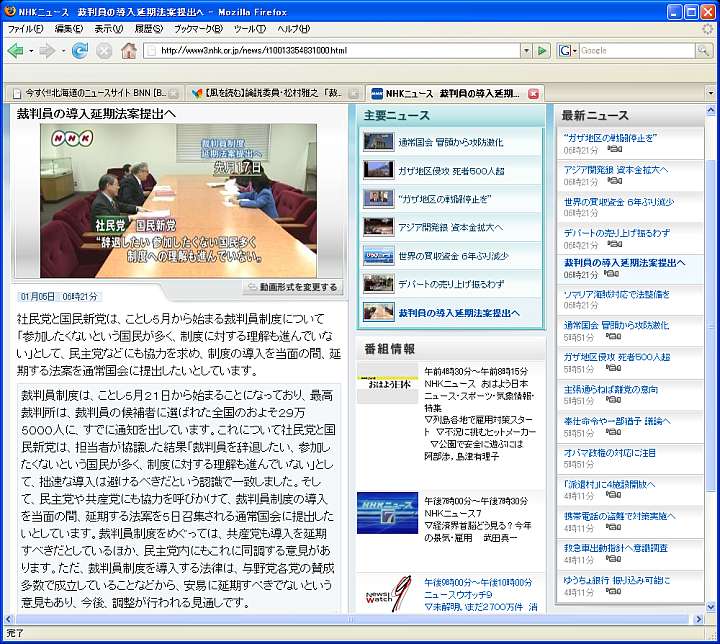The height and width of the screenshot is (644, 720).
Task: Click the Stop loading icon
Action: 104,50
